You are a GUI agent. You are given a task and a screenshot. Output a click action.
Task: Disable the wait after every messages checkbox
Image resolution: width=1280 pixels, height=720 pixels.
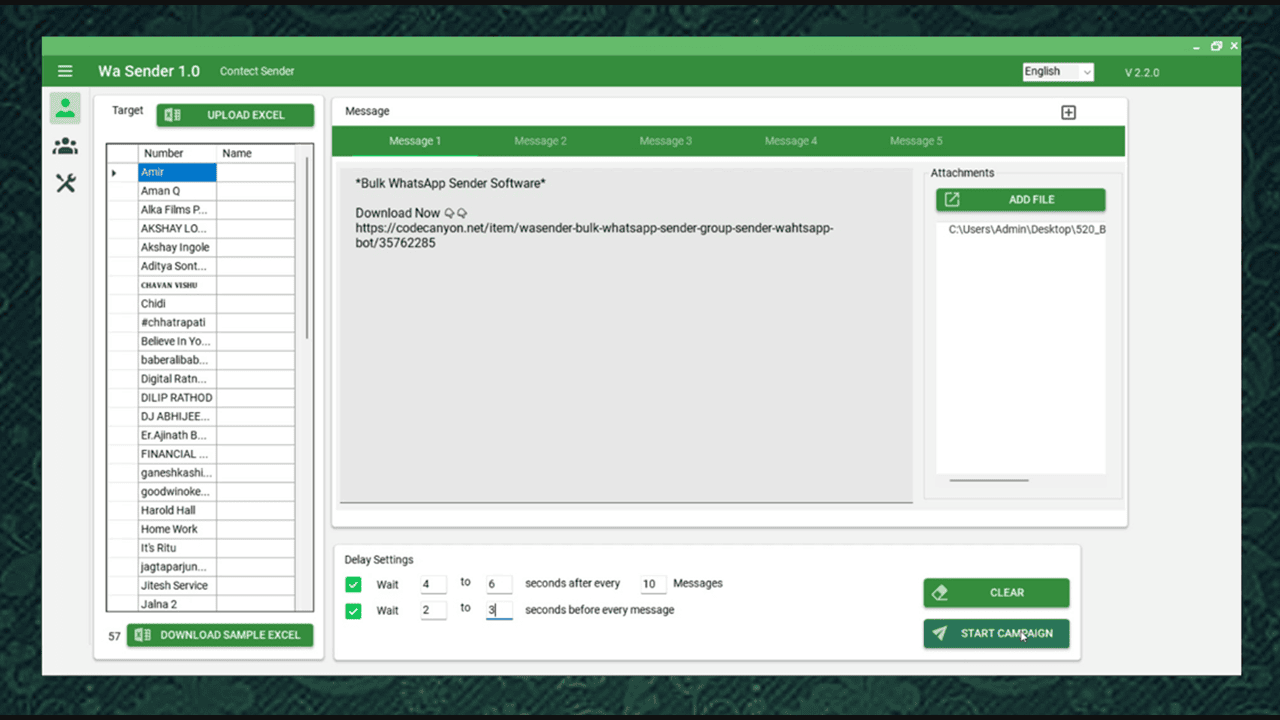tap(353, 584)
